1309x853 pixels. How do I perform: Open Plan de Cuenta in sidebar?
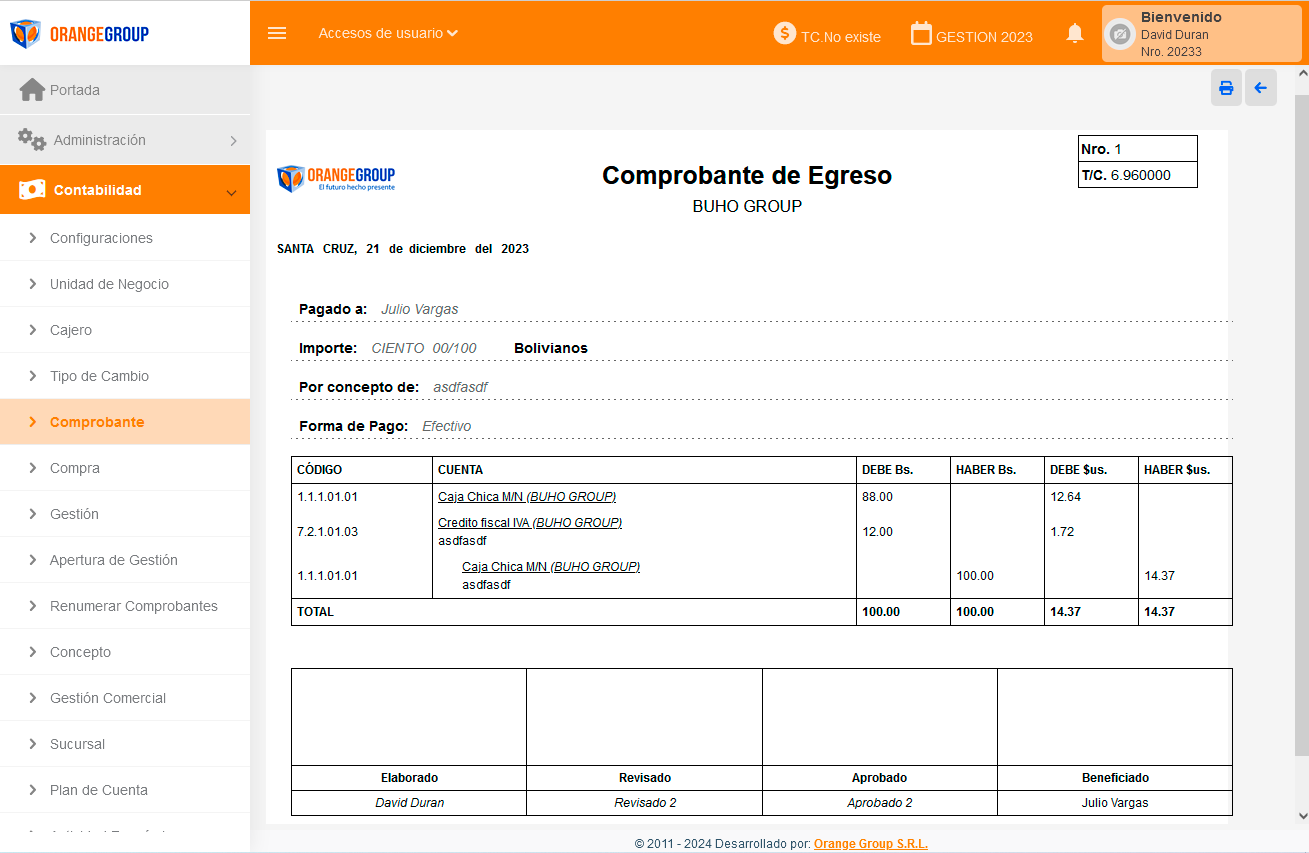99,790
